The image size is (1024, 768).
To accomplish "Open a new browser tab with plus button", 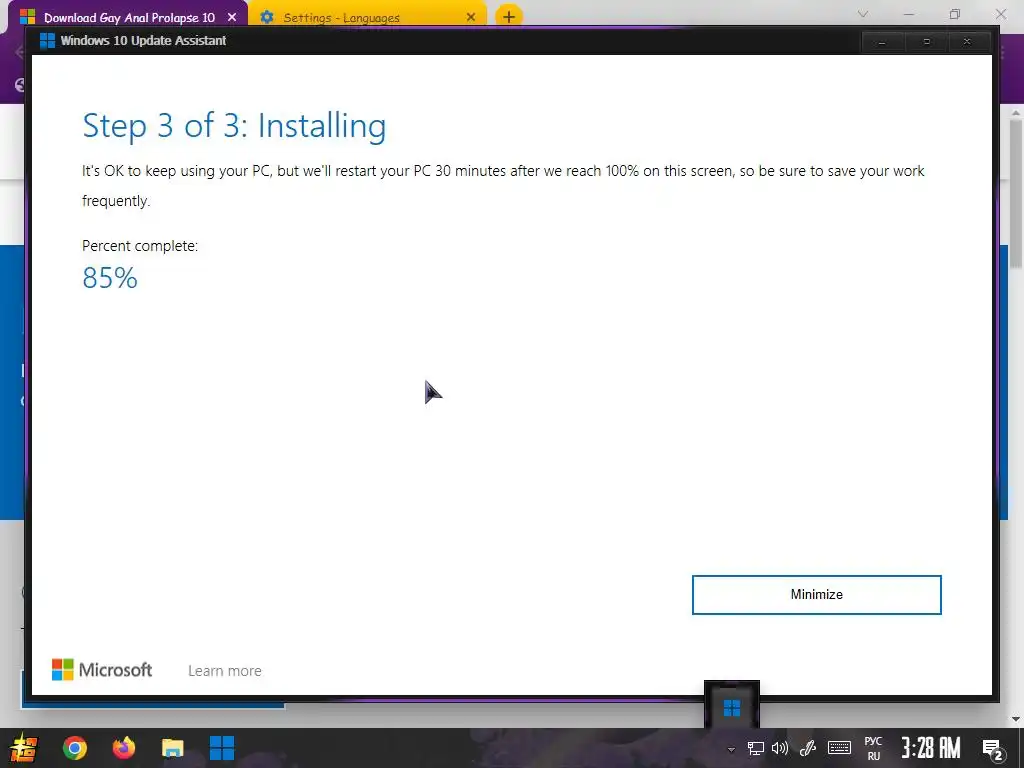I will (509, 16).
